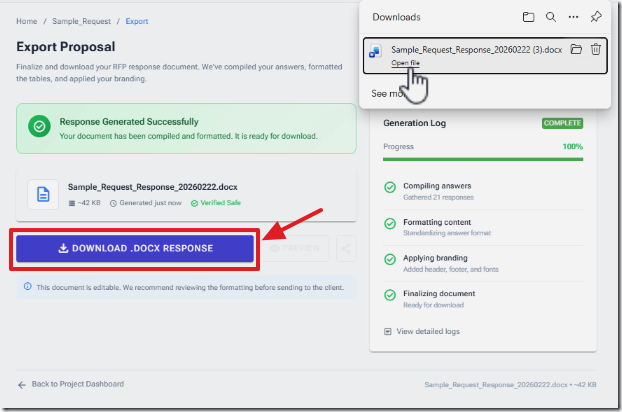Delete the downloaded docx file
The height and width of the screenshot is (412, 622).
pos(595,49)
